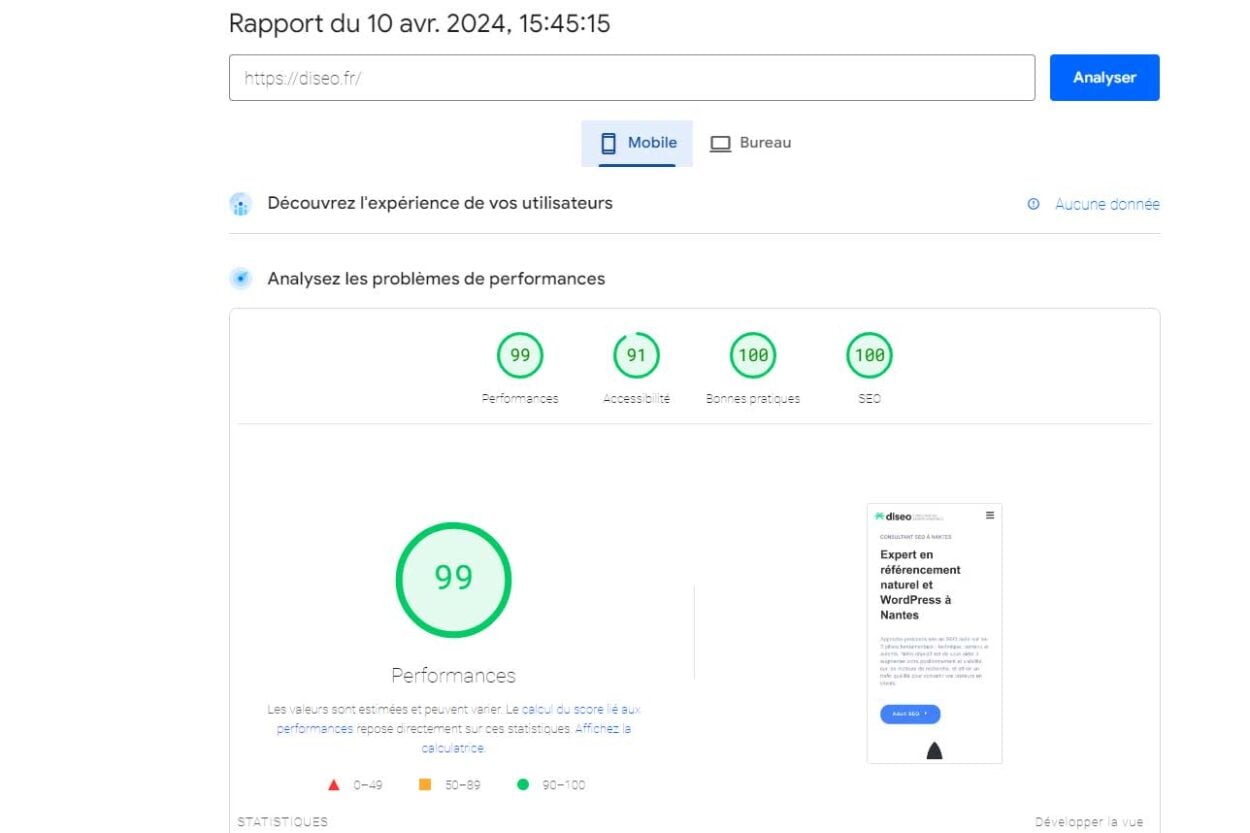
Task: Click the performance analysis section icon
Action: (x=240, y=279)
